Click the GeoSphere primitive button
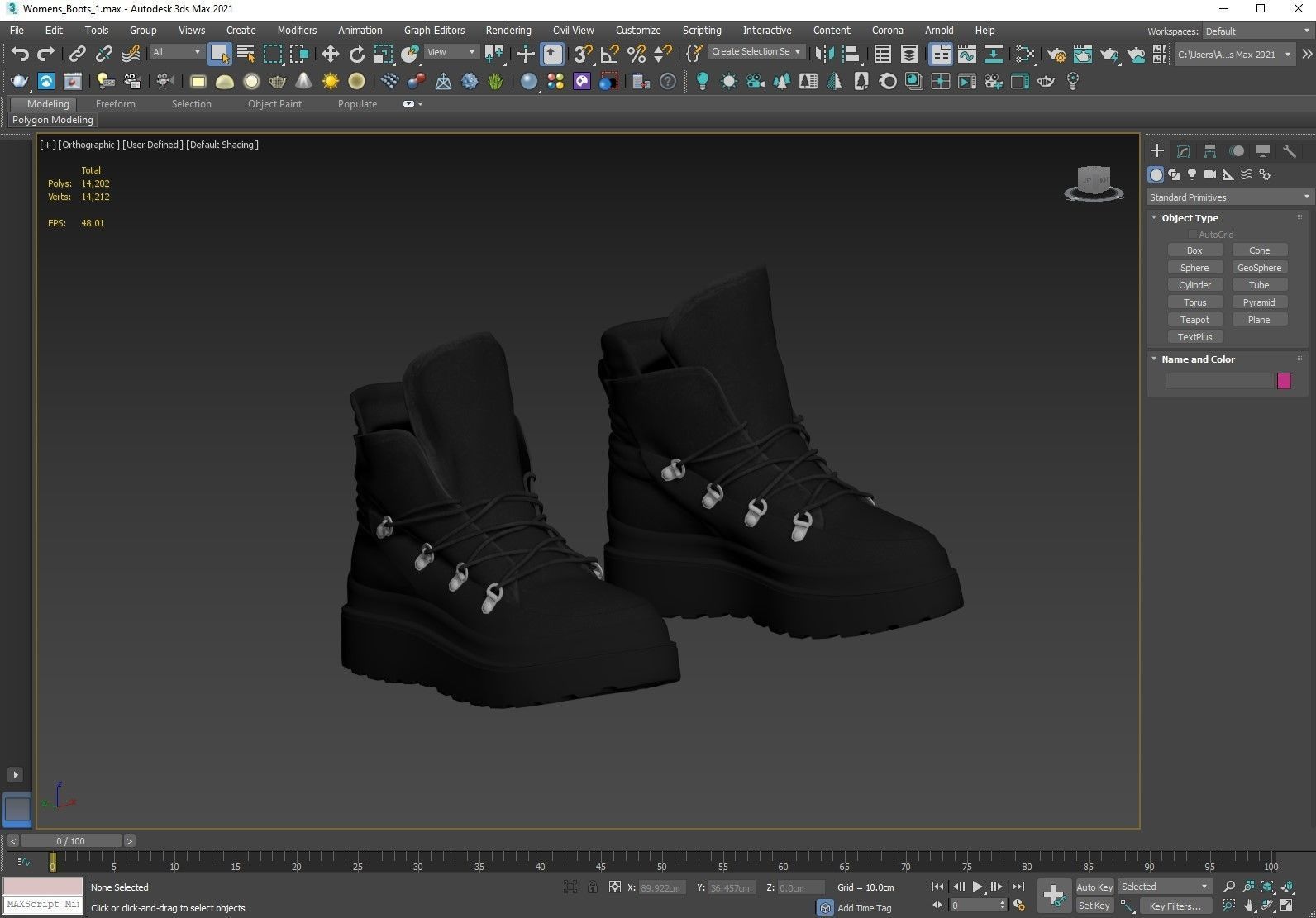 point(1259,268)
